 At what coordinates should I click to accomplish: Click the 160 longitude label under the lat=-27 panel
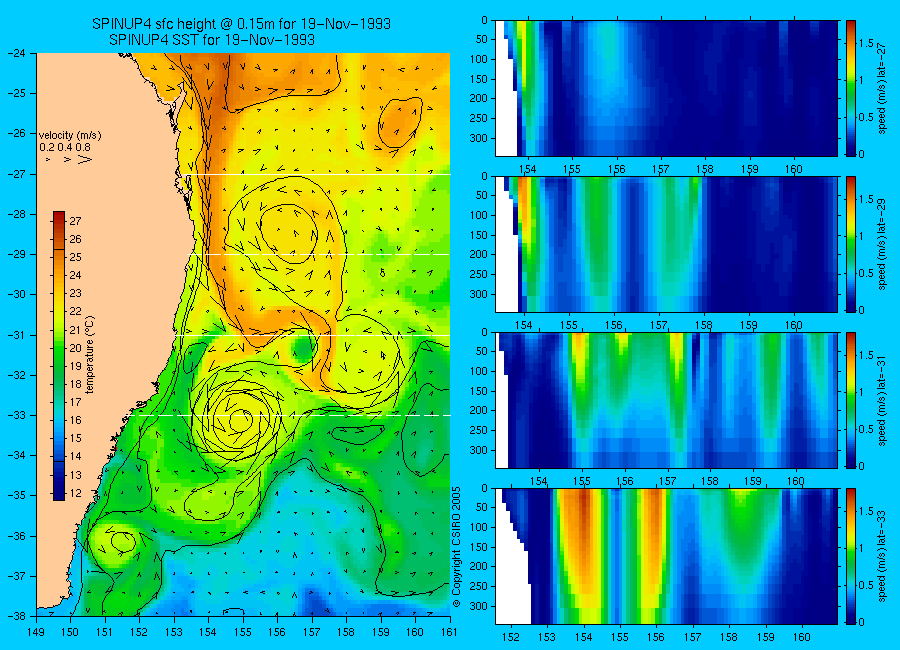(x=794, y=169)
